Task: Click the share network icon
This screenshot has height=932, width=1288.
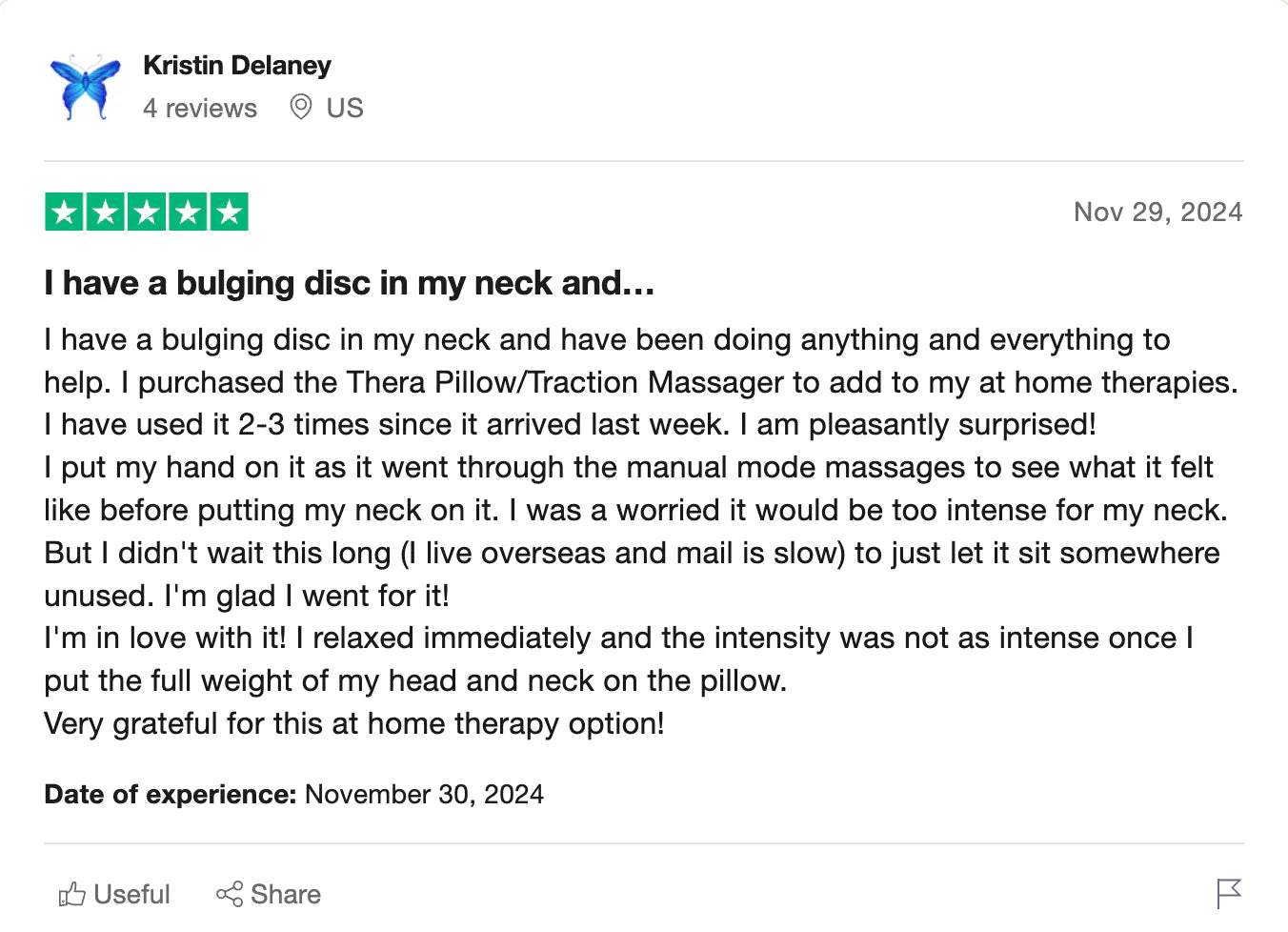Action: point(230,894)
